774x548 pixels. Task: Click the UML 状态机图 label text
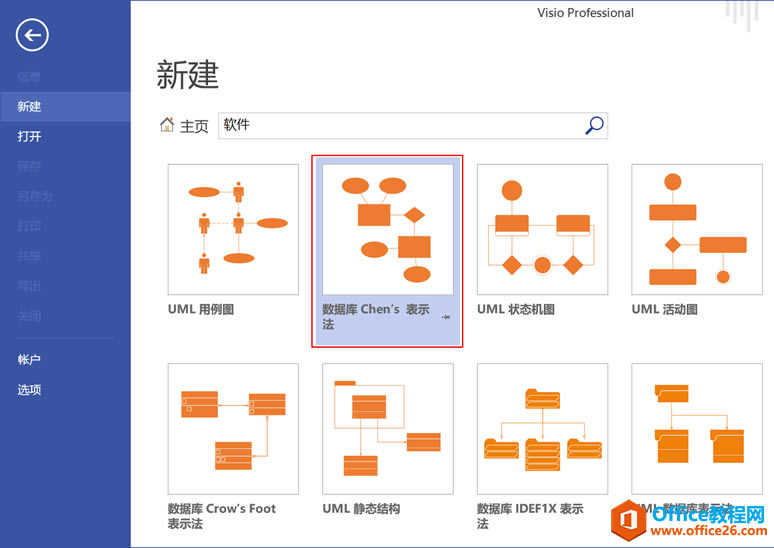[516, 310]
